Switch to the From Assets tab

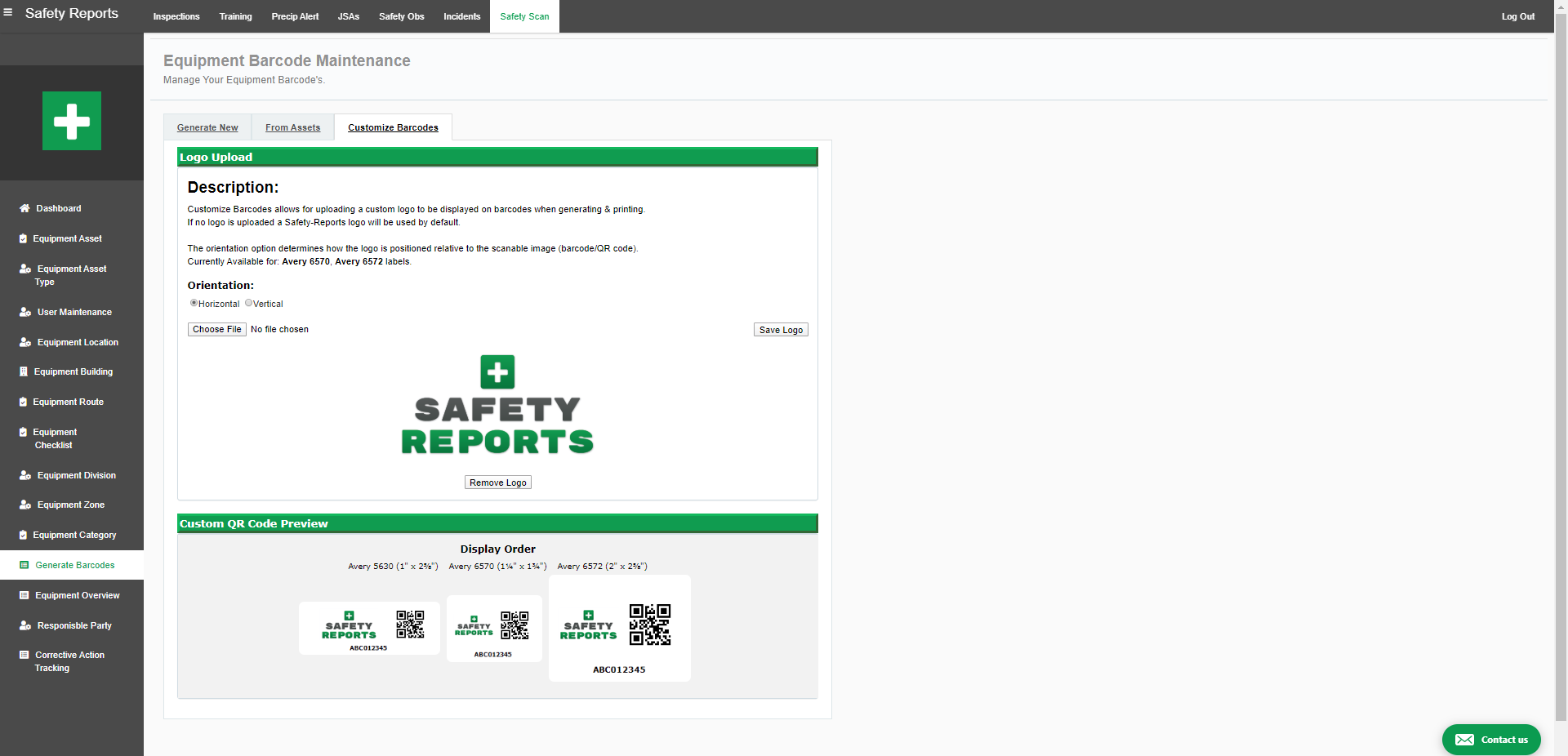293,127
